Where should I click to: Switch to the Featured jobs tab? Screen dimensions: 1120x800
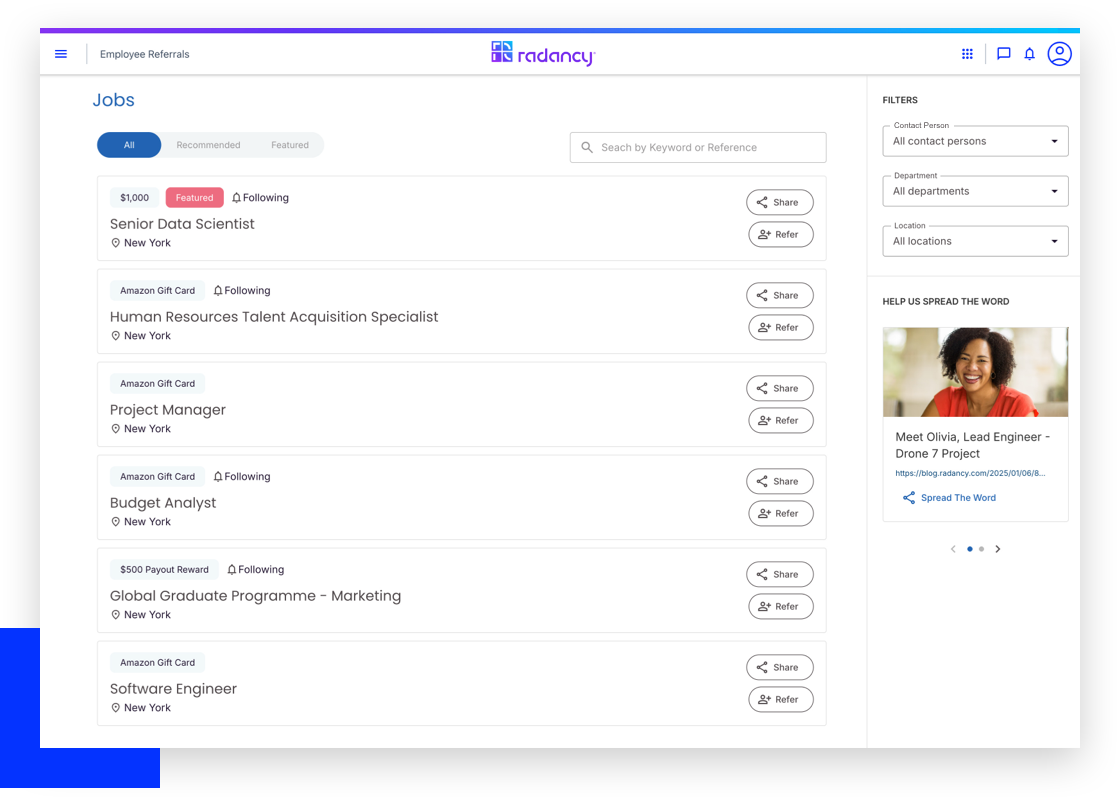point(290,145)
